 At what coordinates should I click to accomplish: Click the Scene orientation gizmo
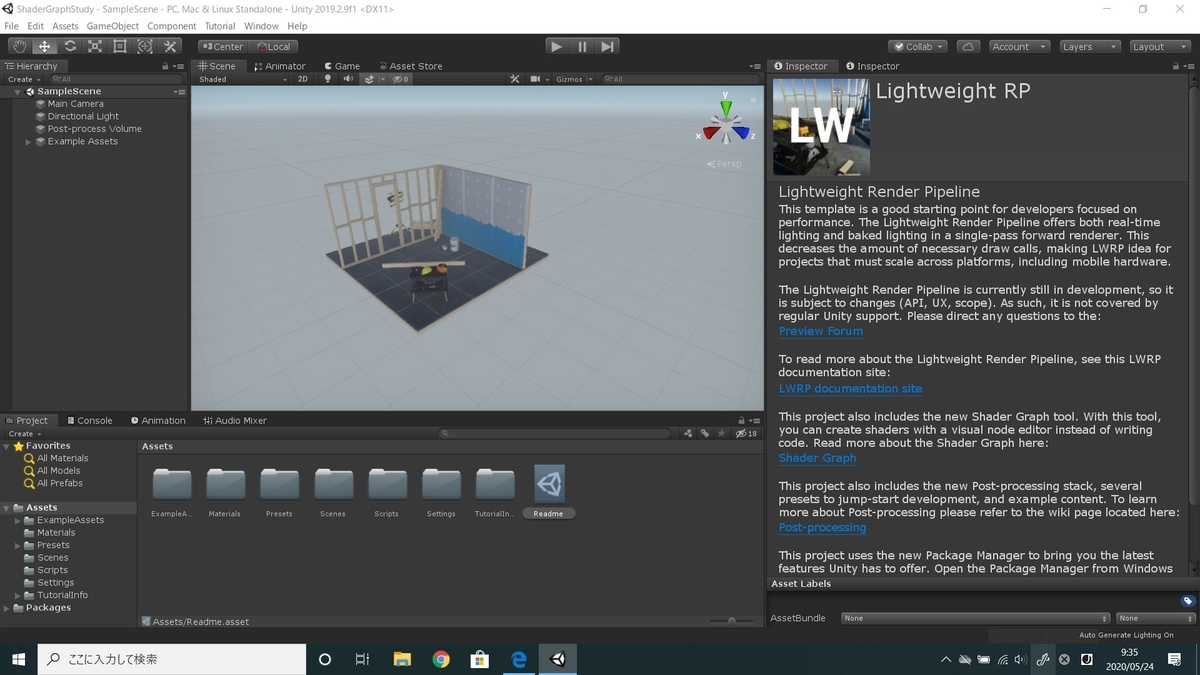click(726, 123)
